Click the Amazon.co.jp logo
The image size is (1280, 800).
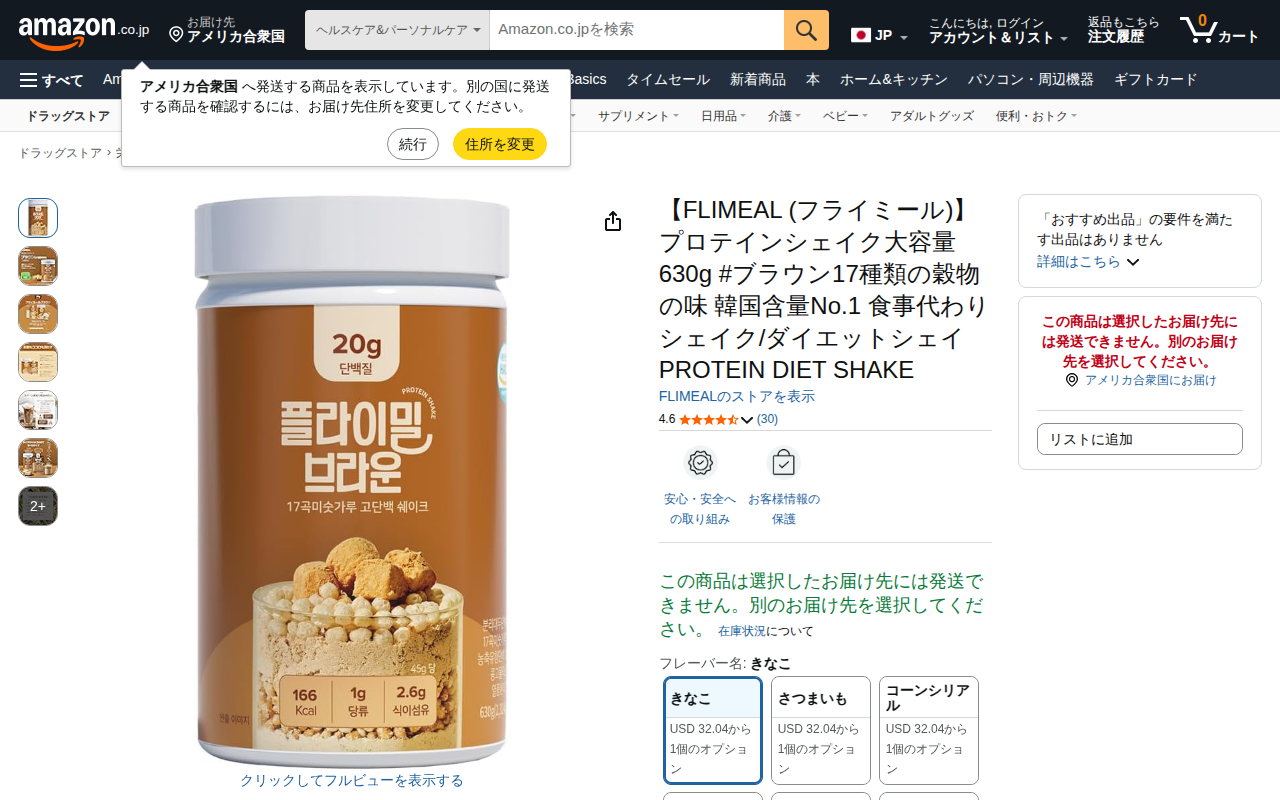(84, 31)
